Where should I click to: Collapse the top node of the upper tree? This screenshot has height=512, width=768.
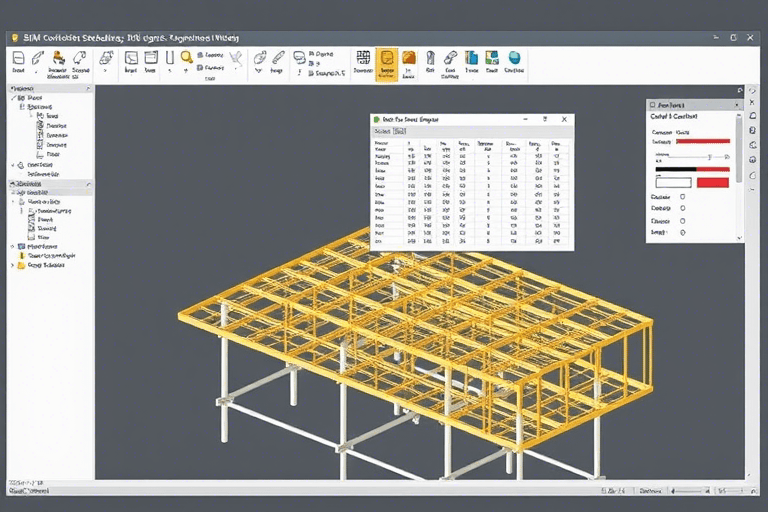coord(14,97)
